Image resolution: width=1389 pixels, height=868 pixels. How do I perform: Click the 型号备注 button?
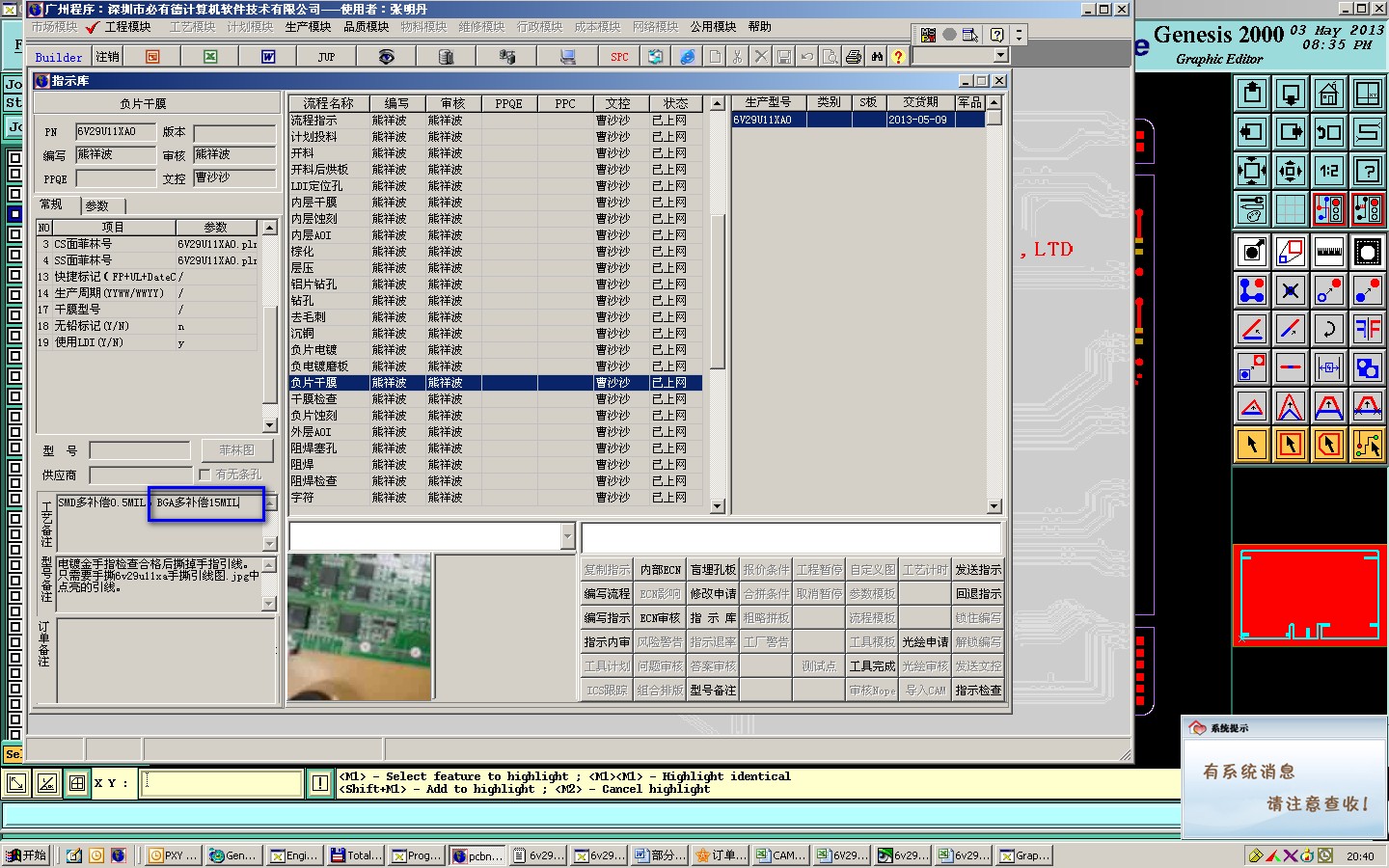pyautogui.click(x=713, y=691)
